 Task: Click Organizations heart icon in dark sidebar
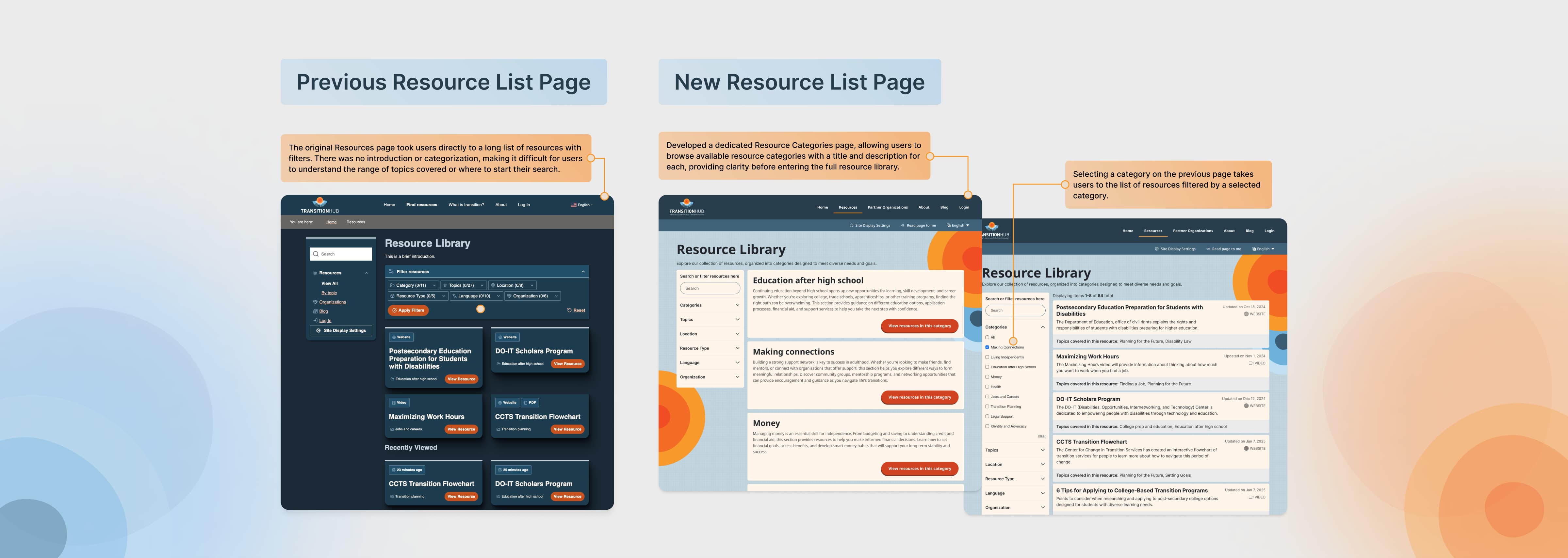(315, 302)
